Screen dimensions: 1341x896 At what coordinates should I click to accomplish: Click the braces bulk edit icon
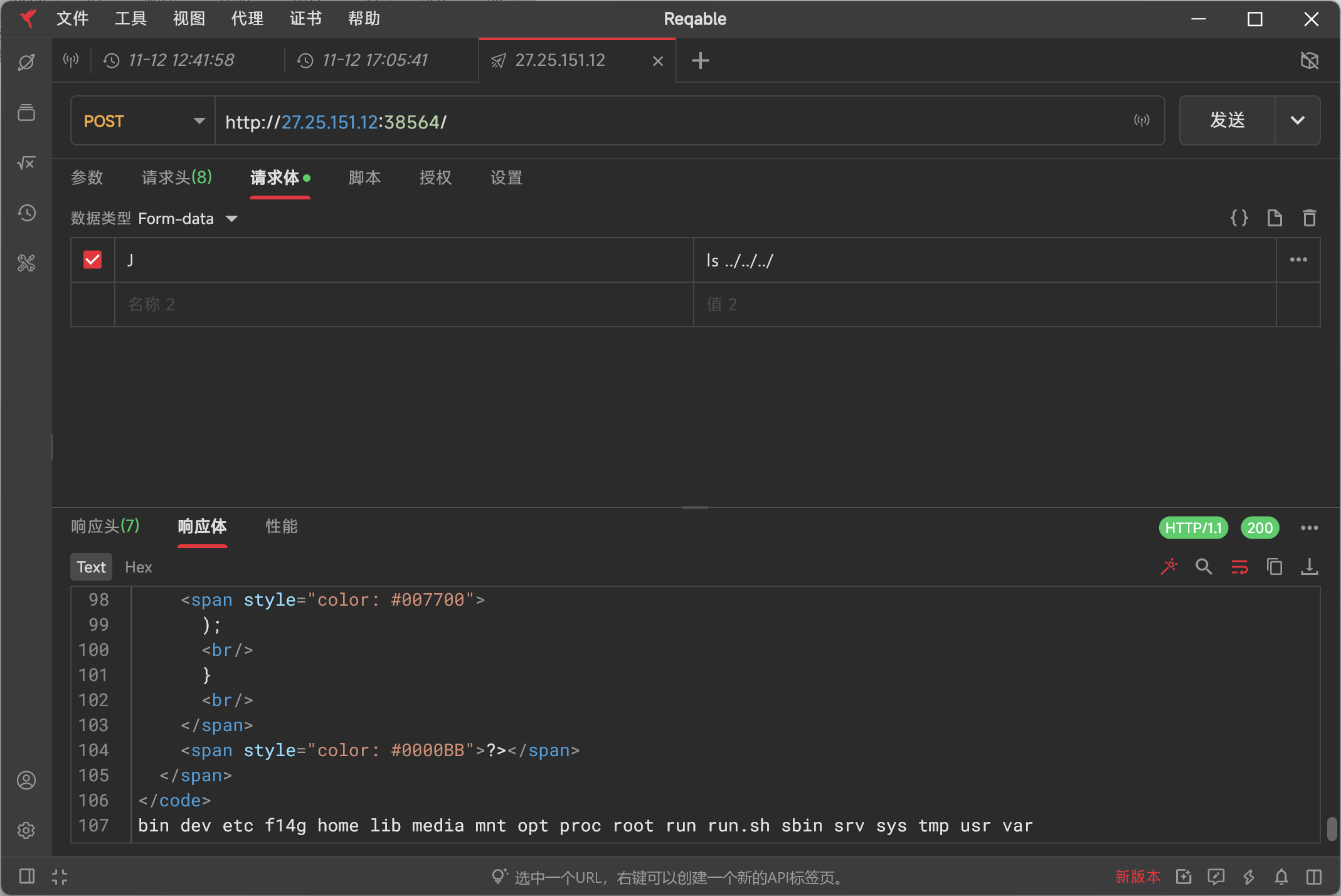point(1239,218)
